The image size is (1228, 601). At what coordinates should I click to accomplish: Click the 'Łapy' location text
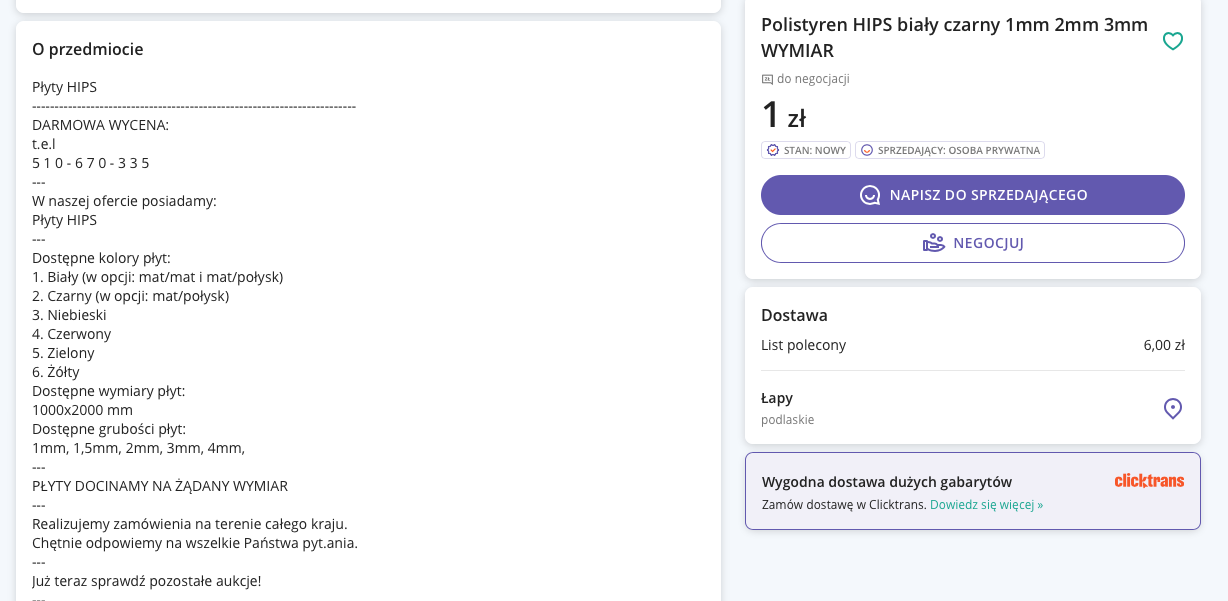[777, 398]
